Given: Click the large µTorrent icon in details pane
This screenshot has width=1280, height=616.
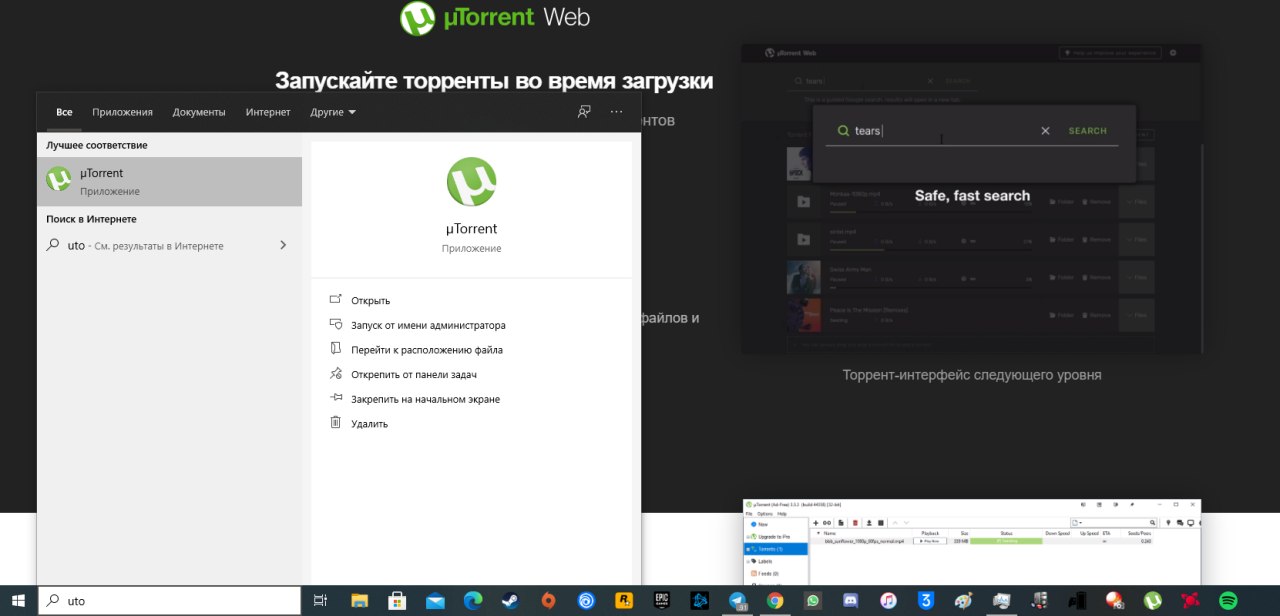Looking at the screenshot, I should tap(471, 182).
